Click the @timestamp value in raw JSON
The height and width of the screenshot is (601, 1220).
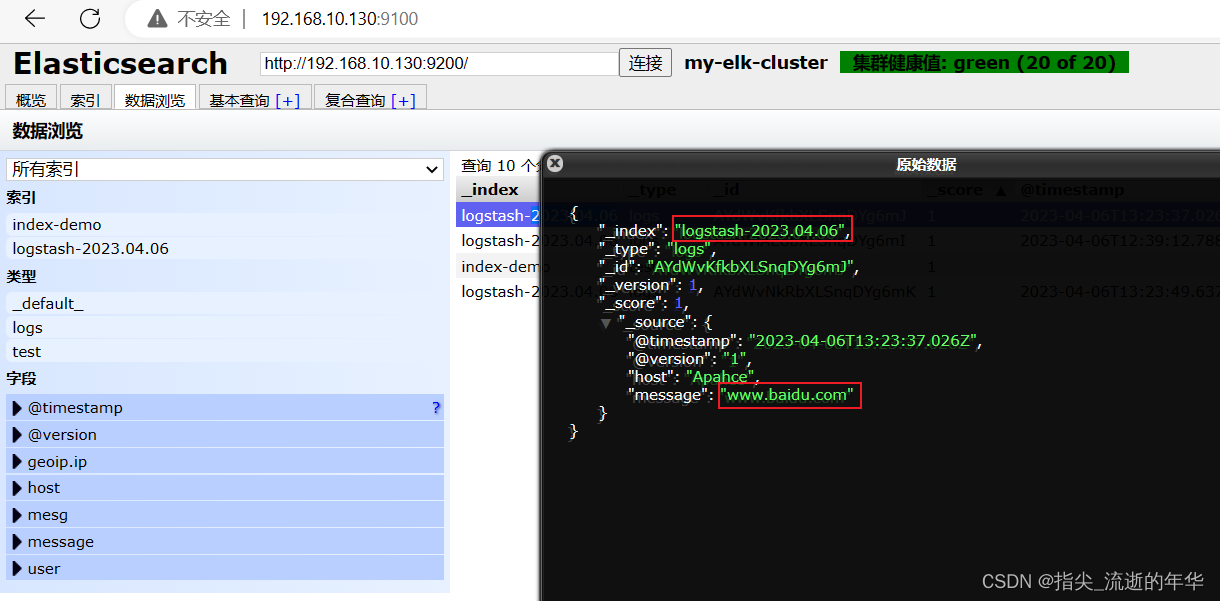point(865,340)
